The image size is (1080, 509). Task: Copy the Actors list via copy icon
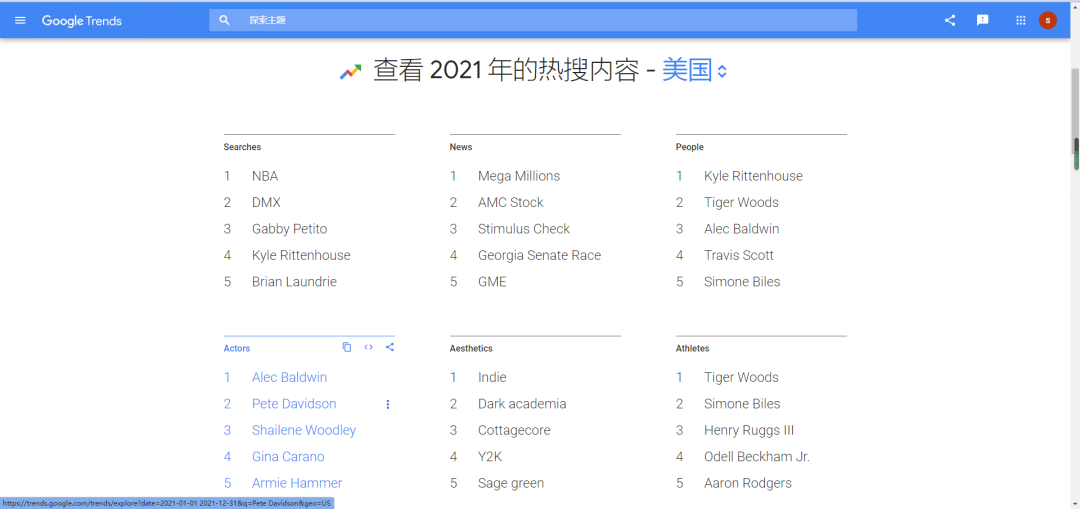[347, 347]
